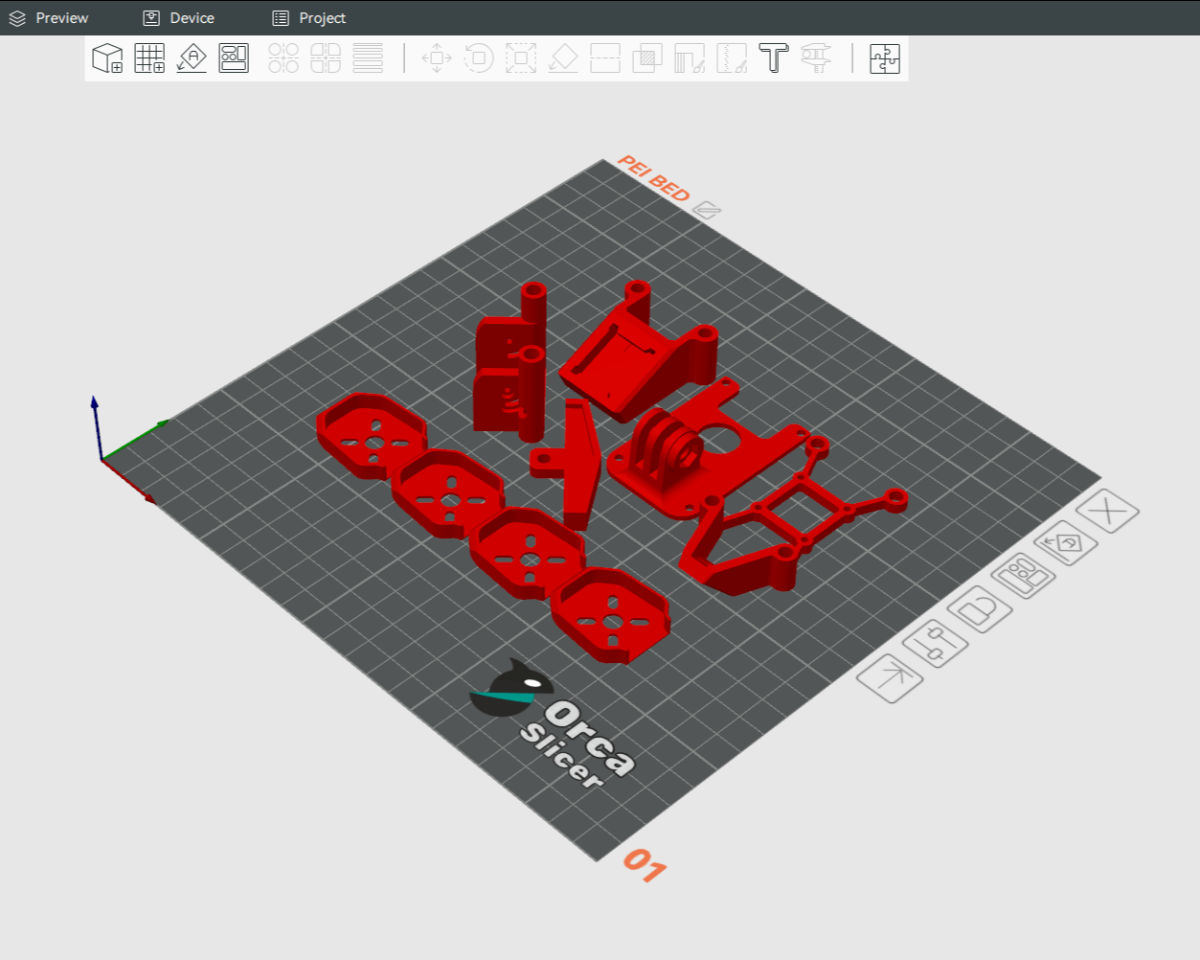Select the Support painting tool
The height and width of the screenshot is (960, 1200).
690,58
